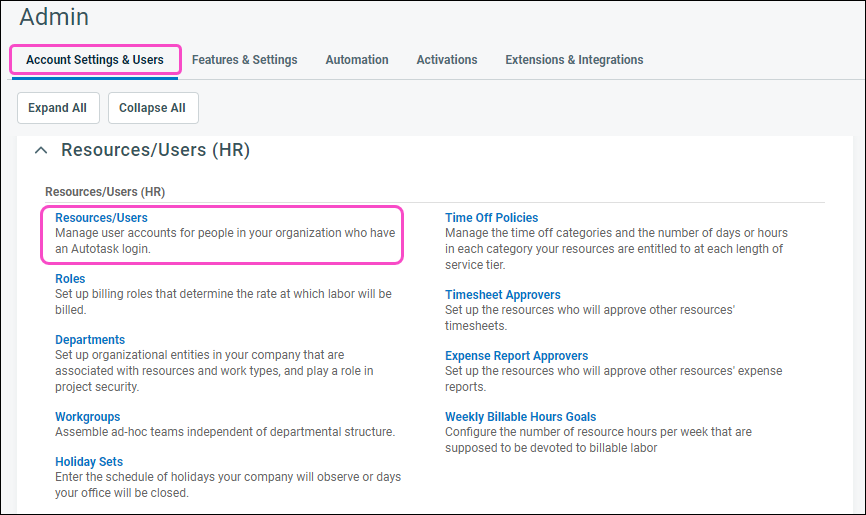
Task: Click the Expand All button
Action: [57, 108]
